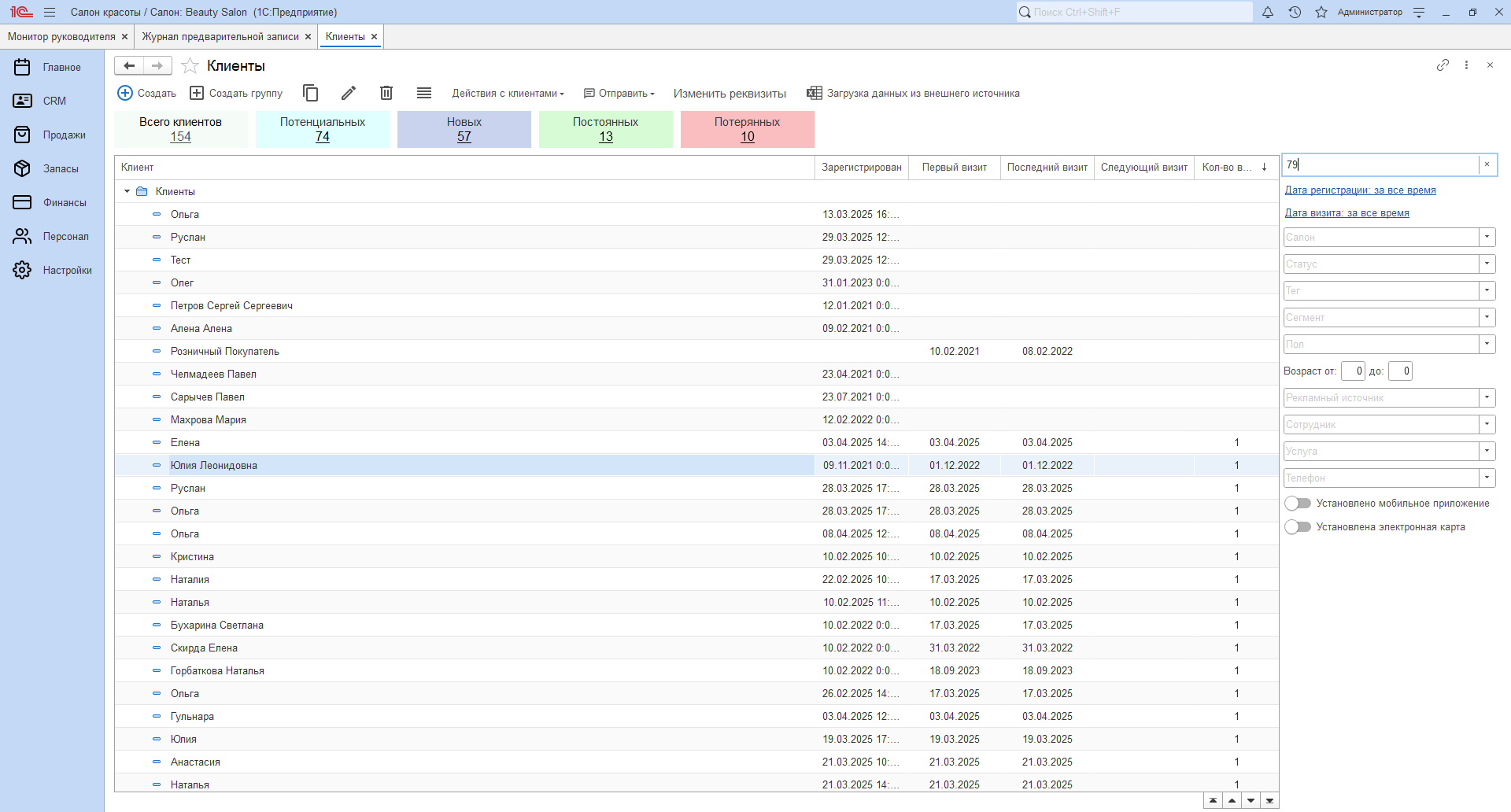Open the main hamburger menu

50,12
